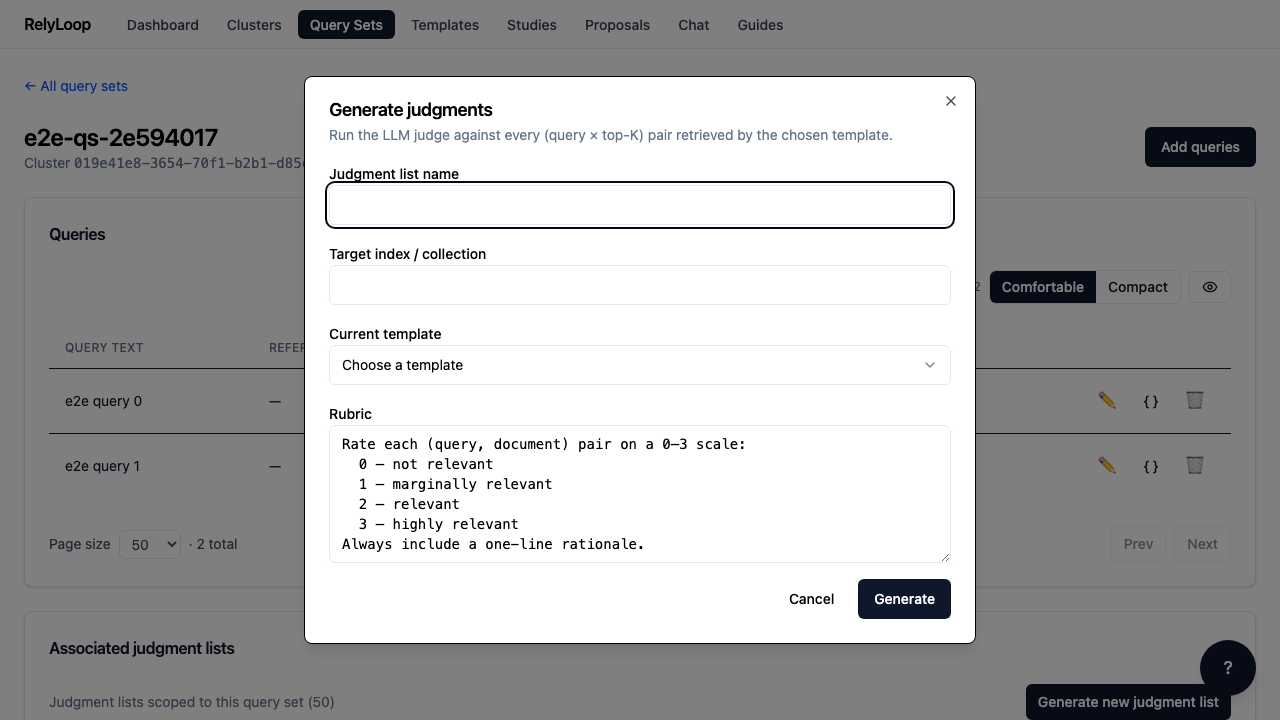Edit e2e query 0 with pencil icon
Viewport: 1280px width, 720px height.
pyautogui.click(x=1107, y=400)
